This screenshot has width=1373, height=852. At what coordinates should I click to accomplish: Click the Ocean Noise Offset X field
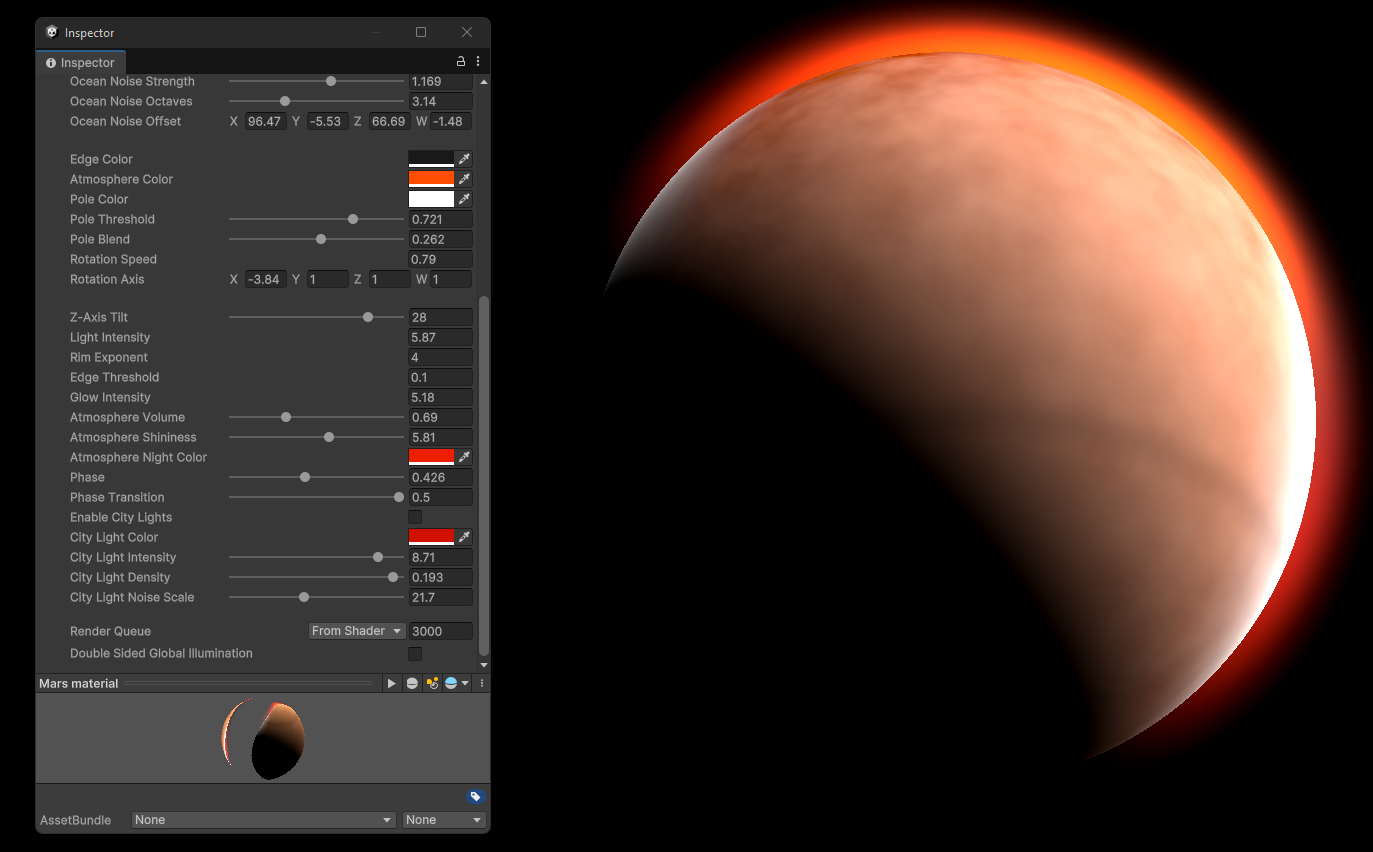coord(266,121)
